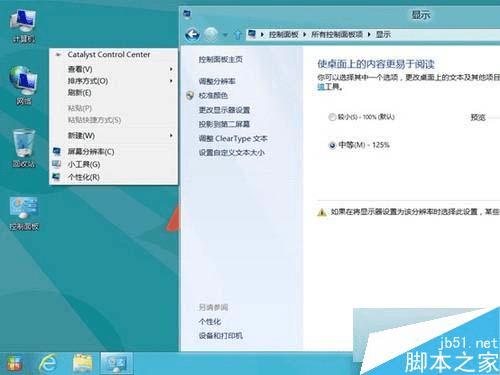Open the Recycle Bin desktop icon
Screen dimensions: 500x375
click(23, 148)
